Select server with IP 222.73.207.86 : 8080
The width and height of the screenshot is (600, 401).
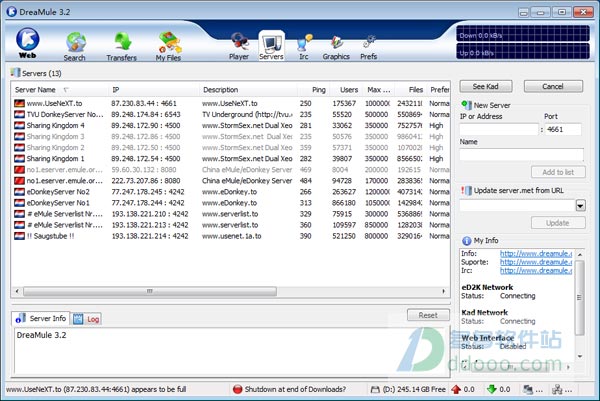click(231, 181)
